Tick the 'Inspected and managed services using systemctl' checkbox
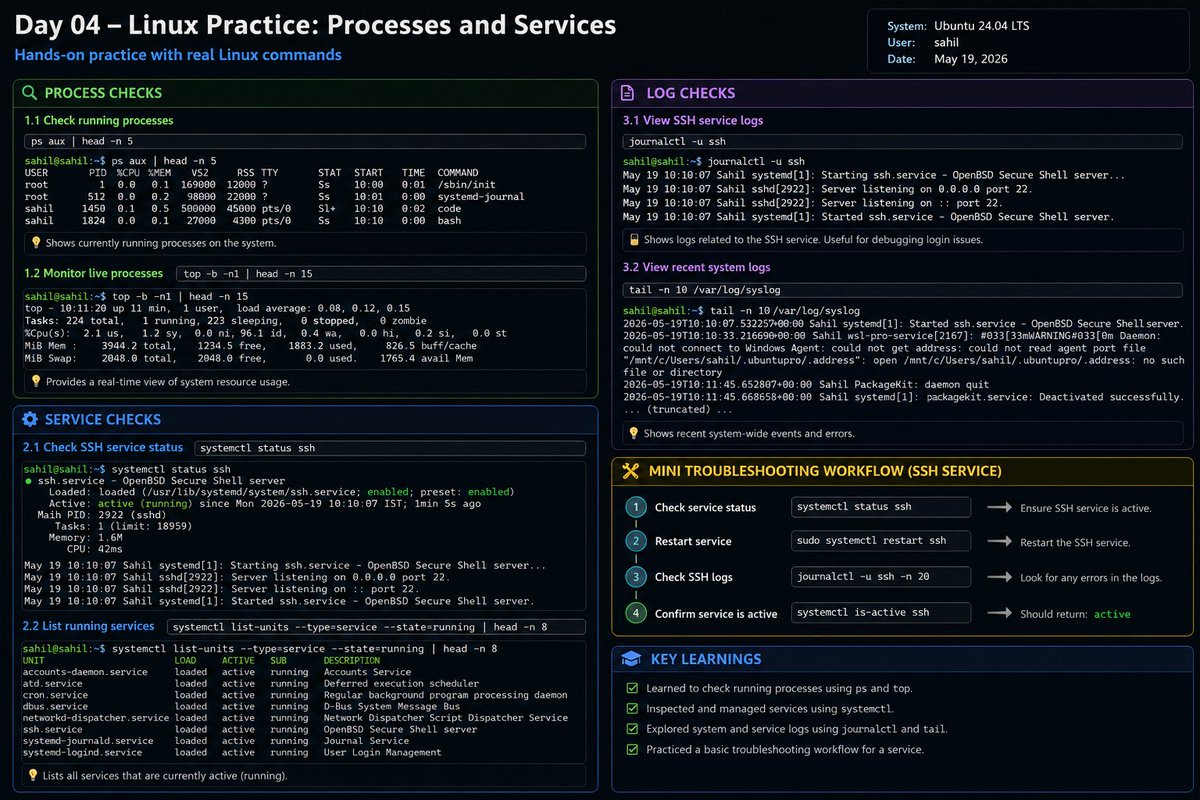The height and width of the screenshot is (800, 1200). click(631, 708)
